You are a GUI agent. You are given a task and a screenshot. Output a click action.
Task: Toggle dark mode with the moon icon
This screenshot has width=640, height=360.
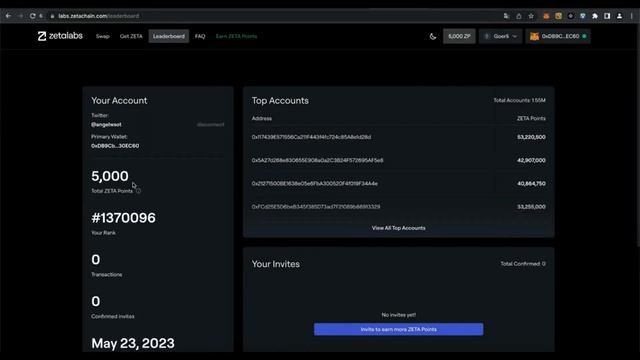[x=433, y=36]
